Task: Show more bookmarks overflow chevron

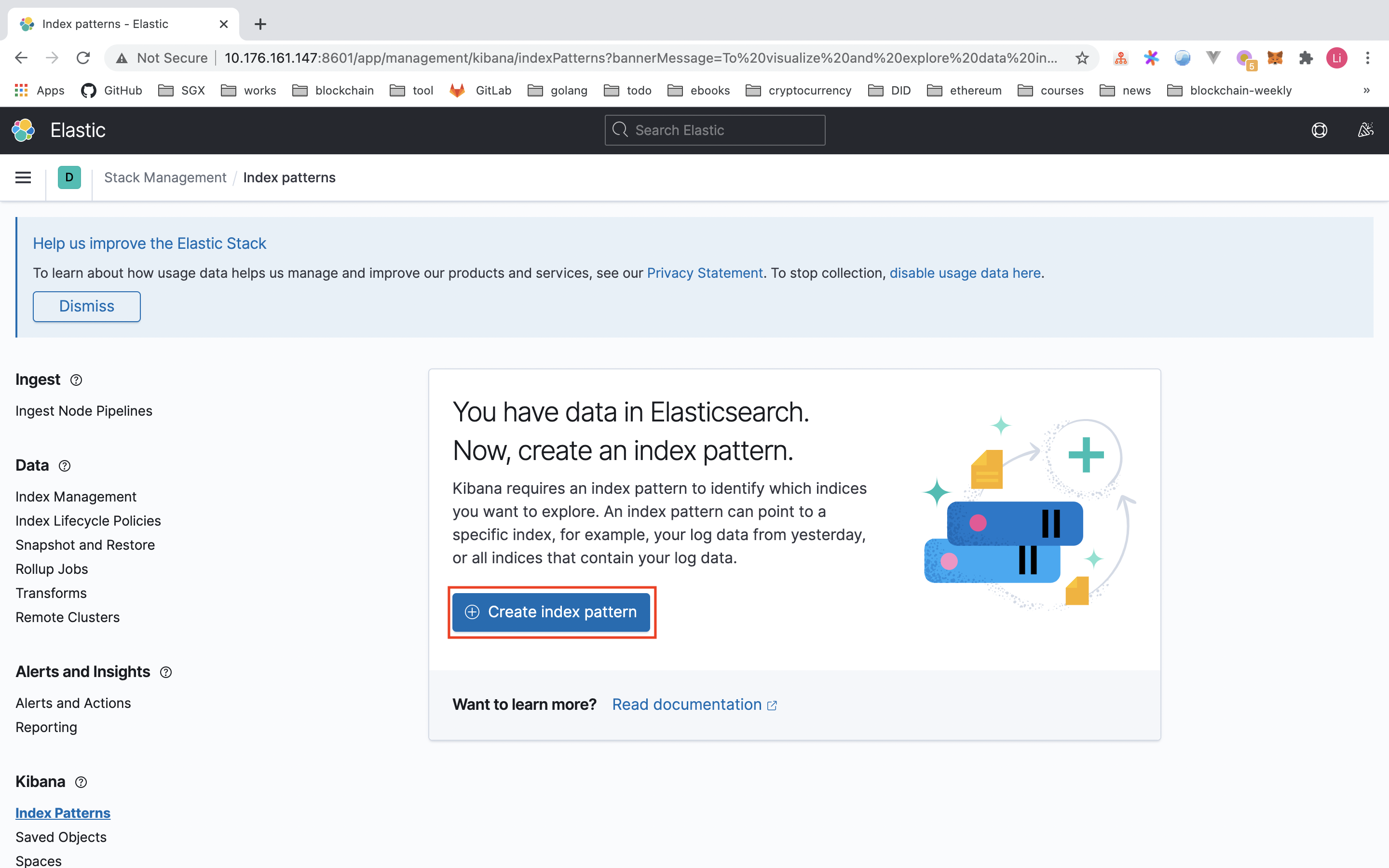Action: pos(1367,90)
